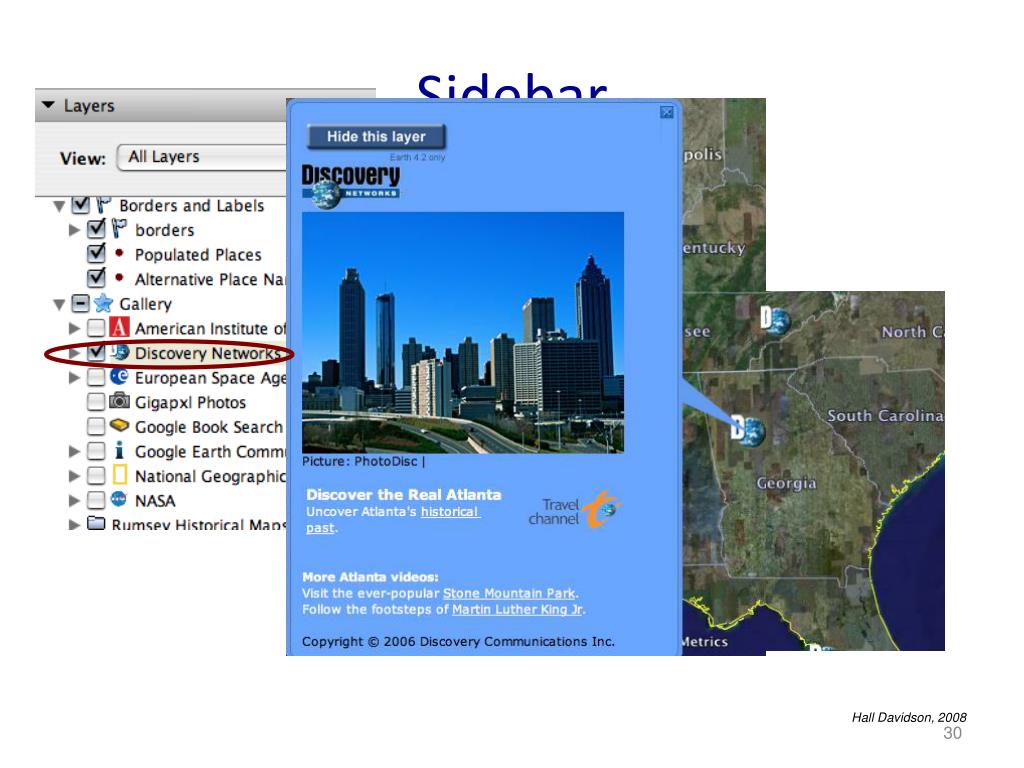Click the Discovery Networks logo in balloon

[x=351, y=186]
